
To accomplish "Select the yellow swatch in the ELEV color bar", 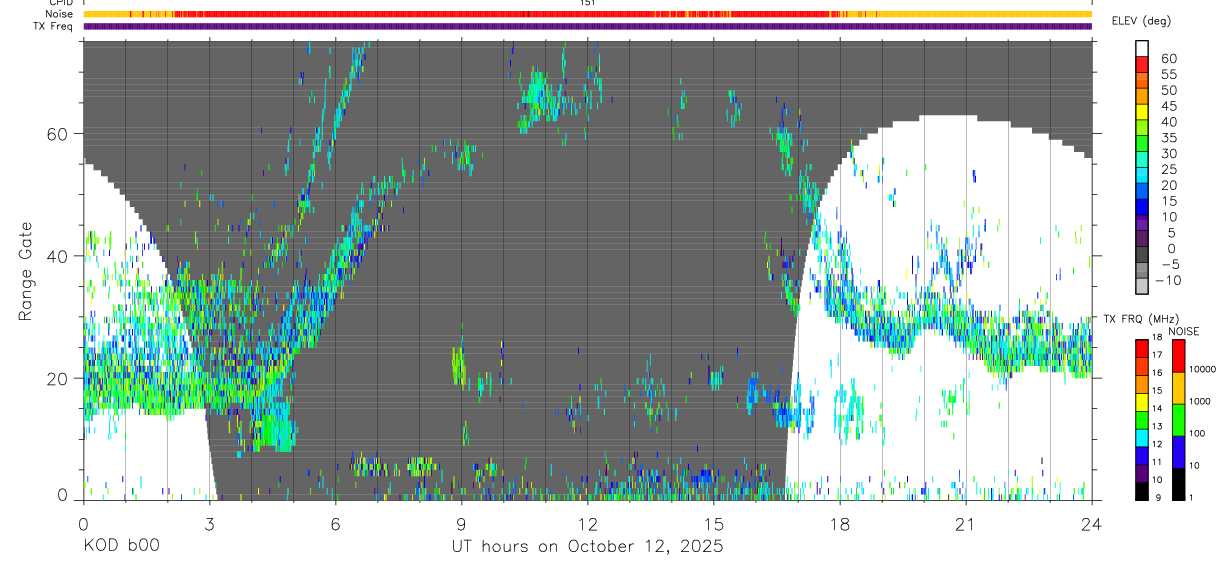I will tap(1143, 112).
